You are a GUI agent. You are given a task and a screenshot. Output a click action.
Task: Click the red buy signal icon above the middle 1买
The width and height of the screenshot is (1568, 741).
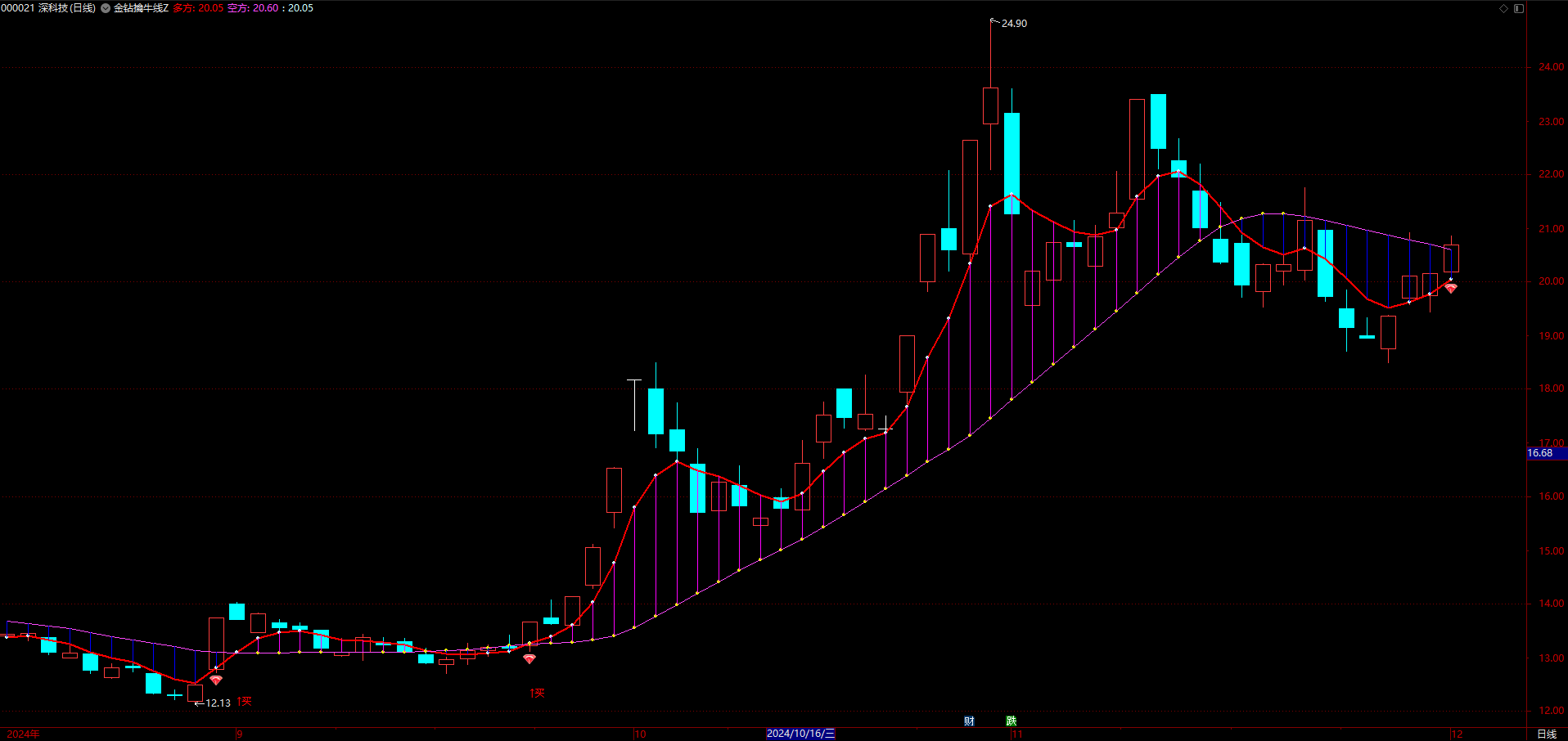pos(529,659)
